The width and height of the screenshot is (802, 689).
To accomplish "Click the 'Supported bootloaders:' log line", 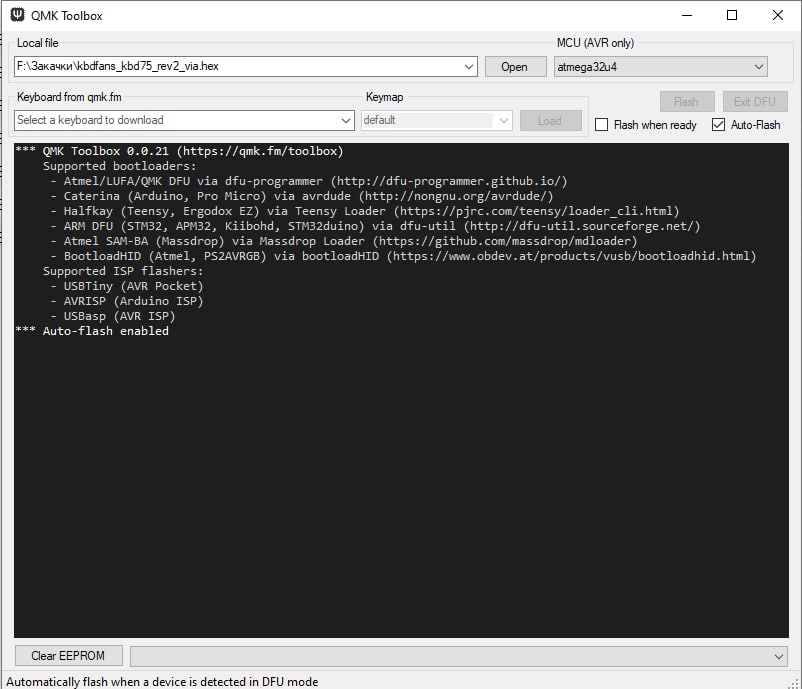I will 119,166.
